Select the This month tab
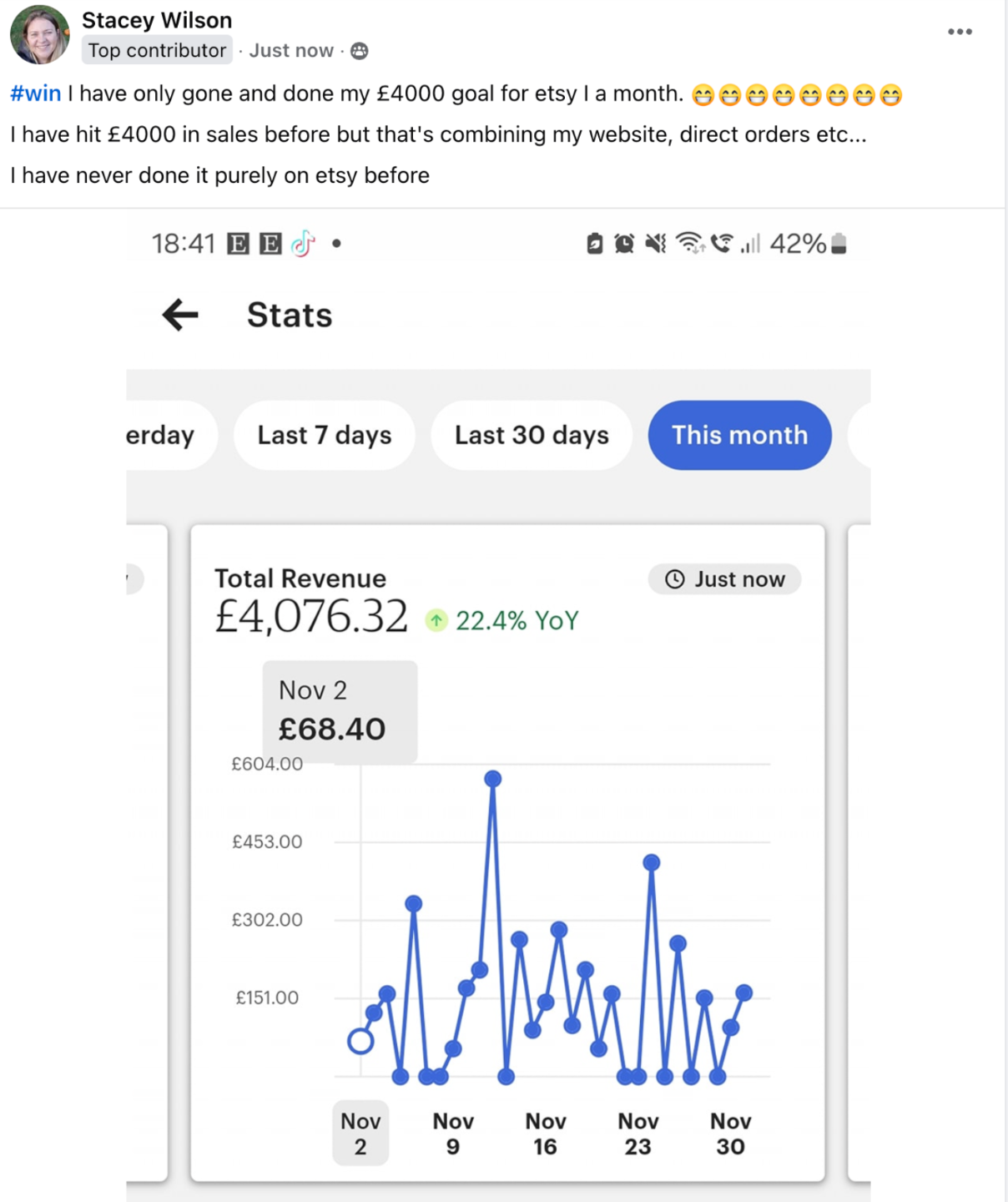 pyautogui.click(x=739, y=435)
